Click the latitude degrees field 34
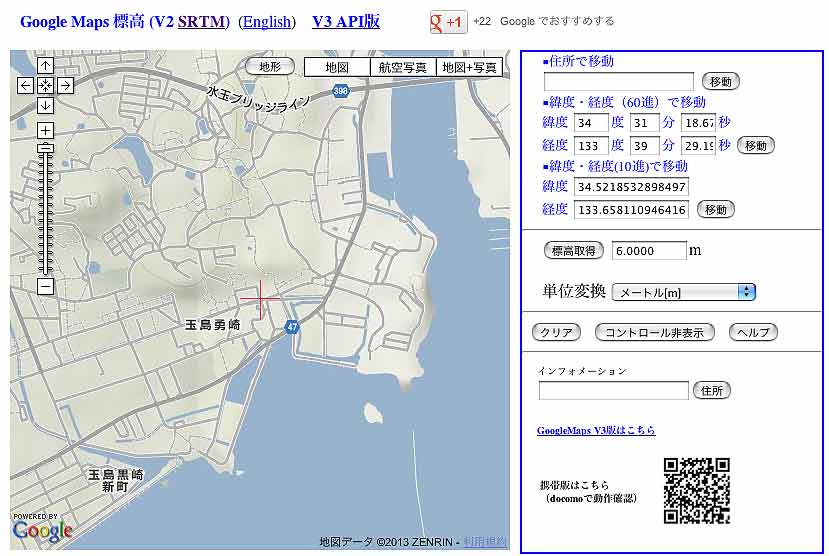Screen dimensions: 829x556 591,123
